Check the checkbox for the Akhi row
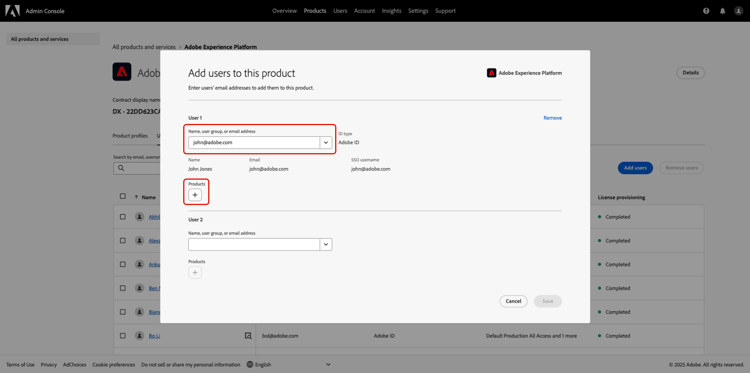 pos(123,217)
